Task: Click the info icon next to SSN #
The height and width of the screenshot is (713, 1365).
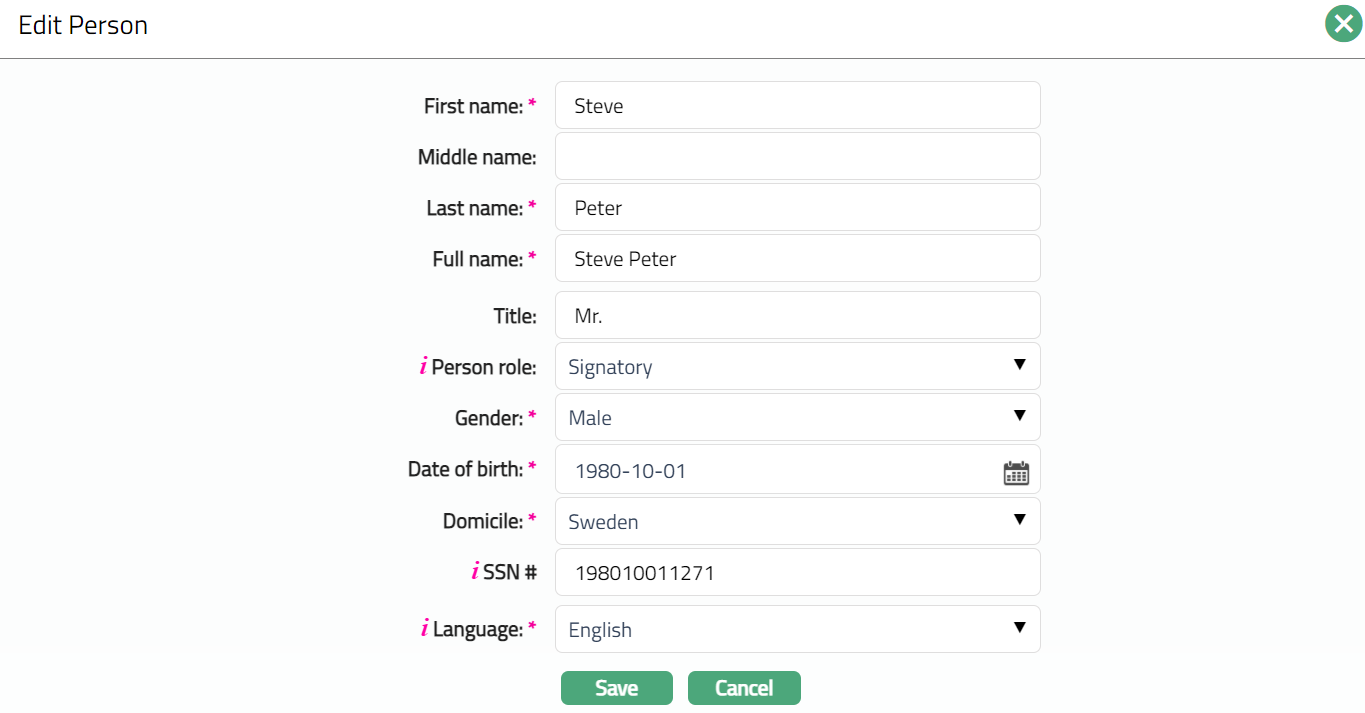Action: tap(475, 572)
